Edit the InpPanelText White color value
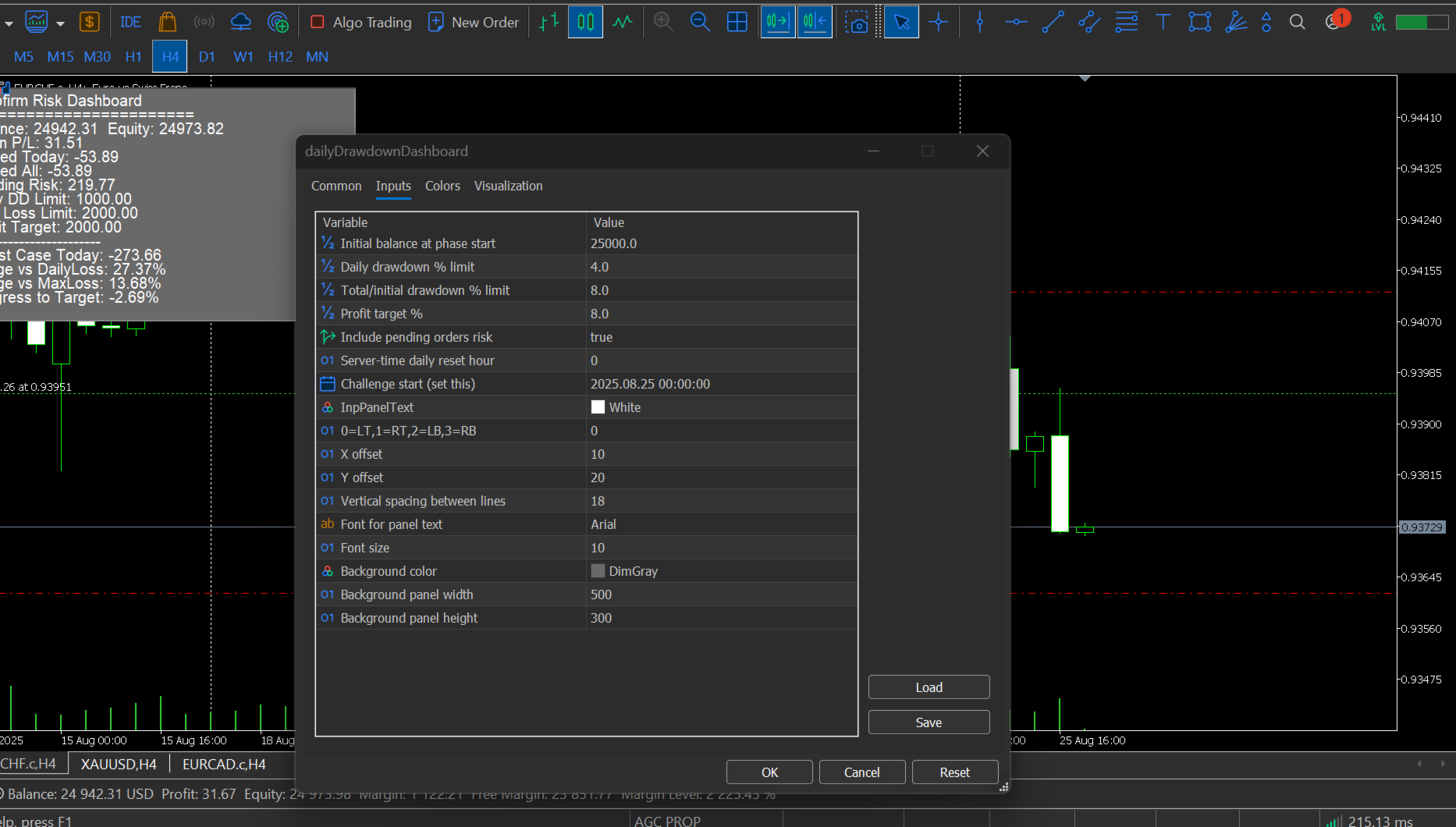Screen dimensions: 1456x827 tap(722, 407)
